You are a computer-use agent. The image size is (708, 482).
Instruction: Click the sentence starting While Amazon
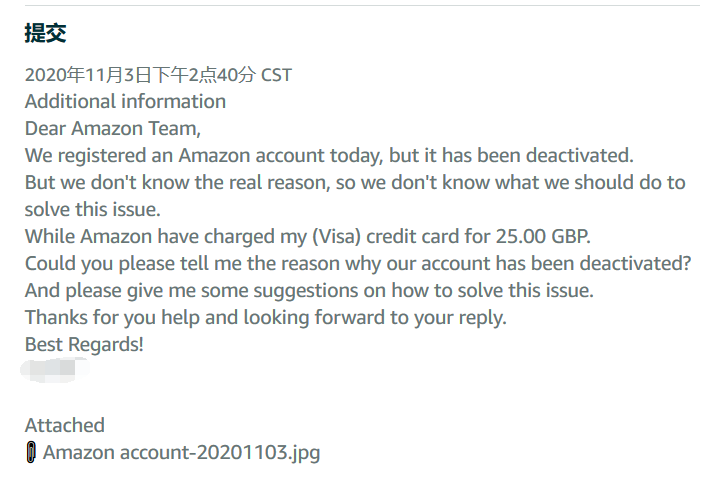point(305,237)
